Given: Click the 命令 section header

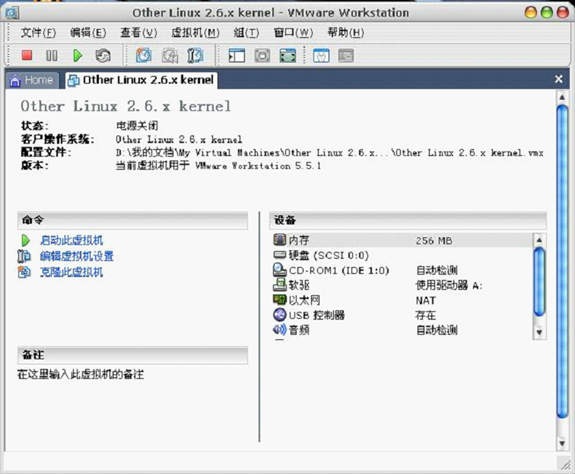Looking at the screenshot, I should (132, 220).
